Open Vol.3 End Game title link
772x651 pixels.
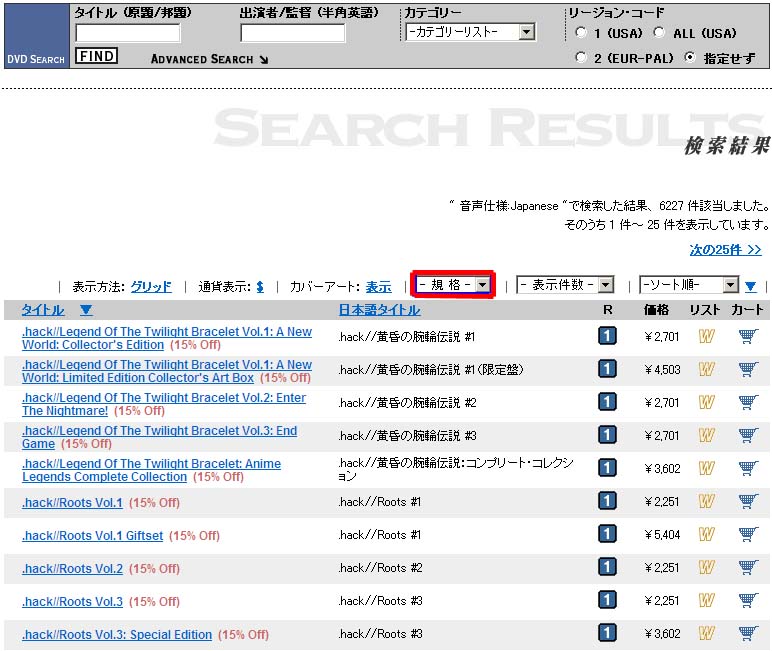coord(160,437)
